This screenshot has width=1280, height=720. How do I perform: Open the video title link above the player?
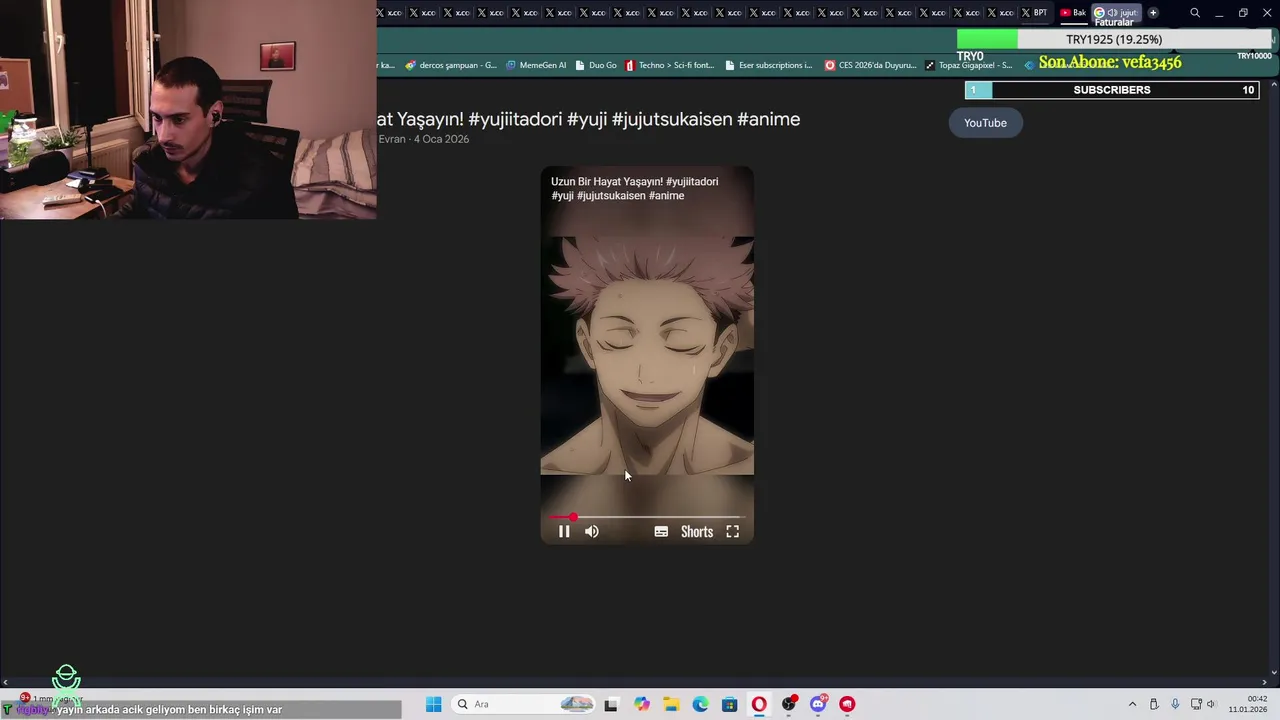coord(589,119)
